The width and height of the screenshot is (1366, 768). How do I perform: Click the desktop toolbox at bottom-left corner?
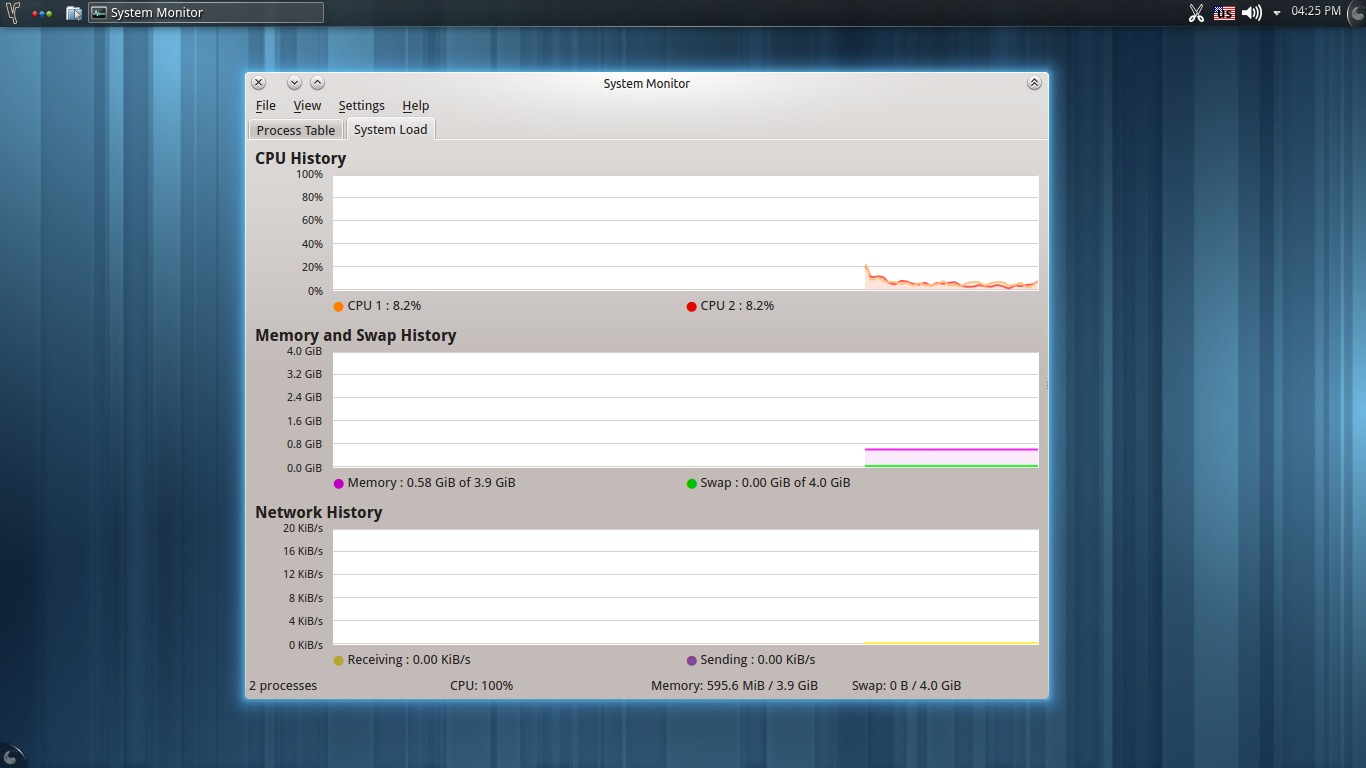point(10,757)
